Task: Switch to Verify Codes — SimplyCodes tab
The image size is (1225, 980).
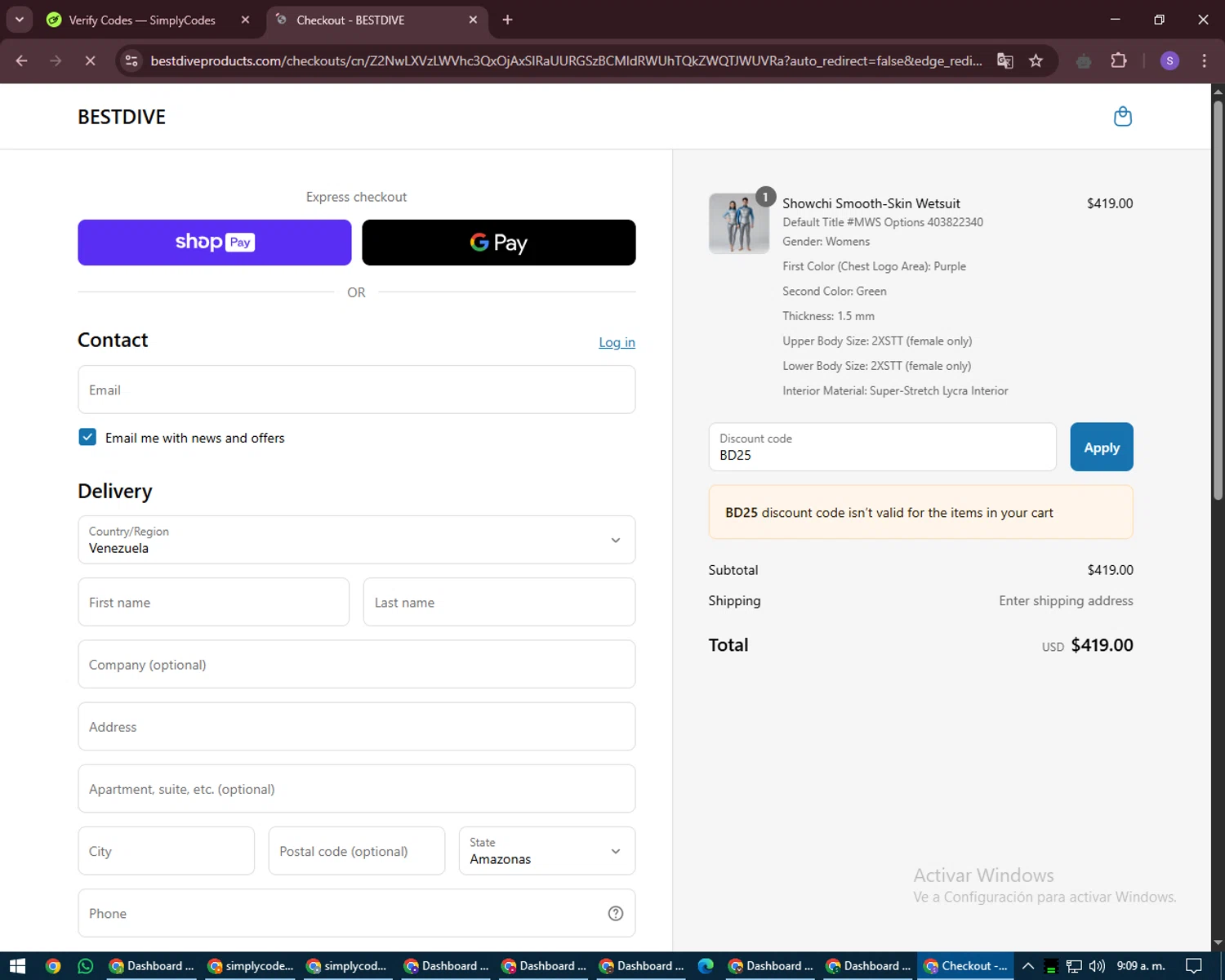Action: [142, 20]
